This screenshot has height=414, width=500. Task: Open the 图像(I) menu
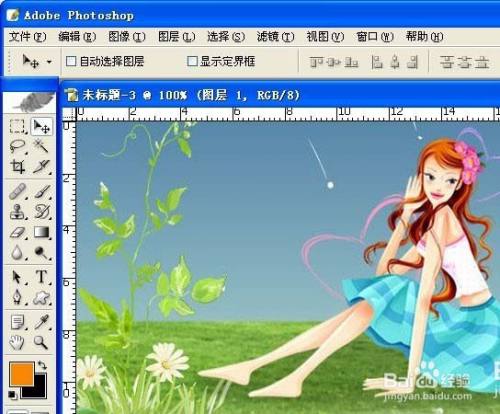(x=127, y=36)
